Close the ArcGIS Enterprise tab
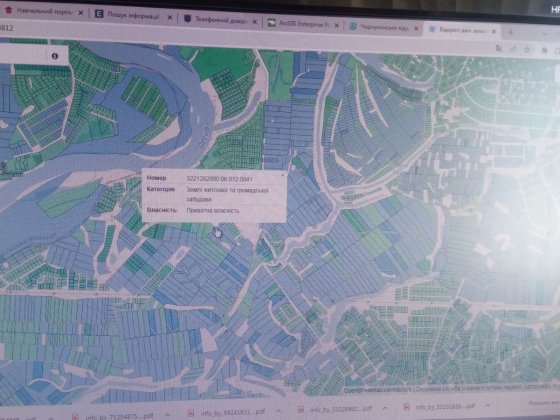The image size is (560, 420). (x=336, y=25)
